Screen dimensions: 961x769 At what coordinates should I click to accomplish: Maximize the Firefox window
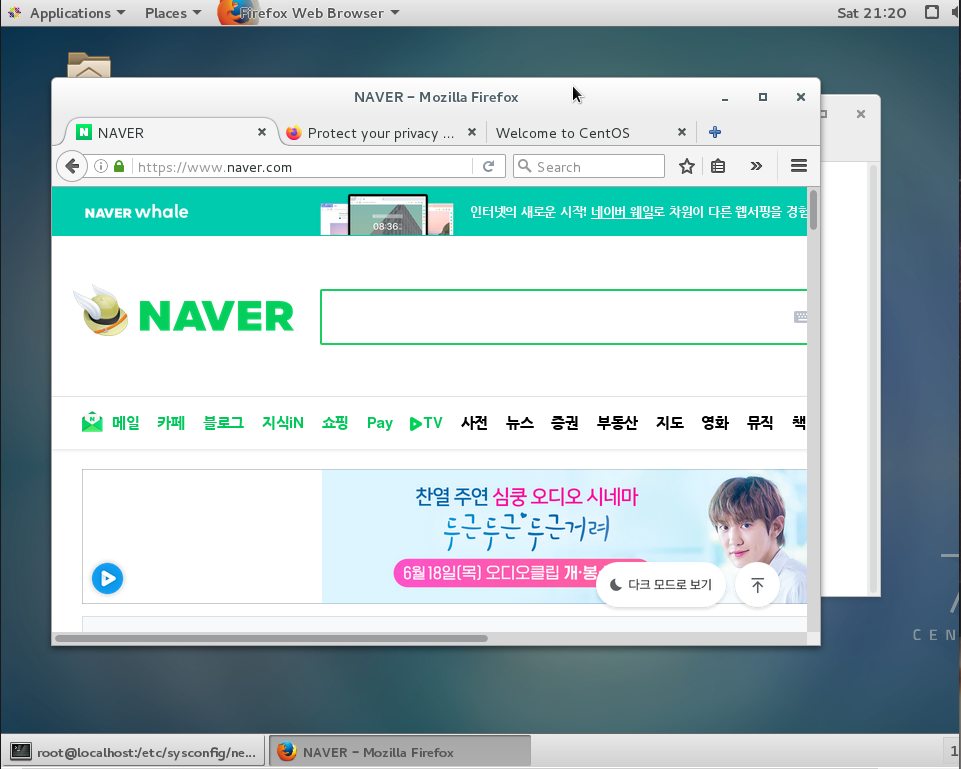click(762, 97)
